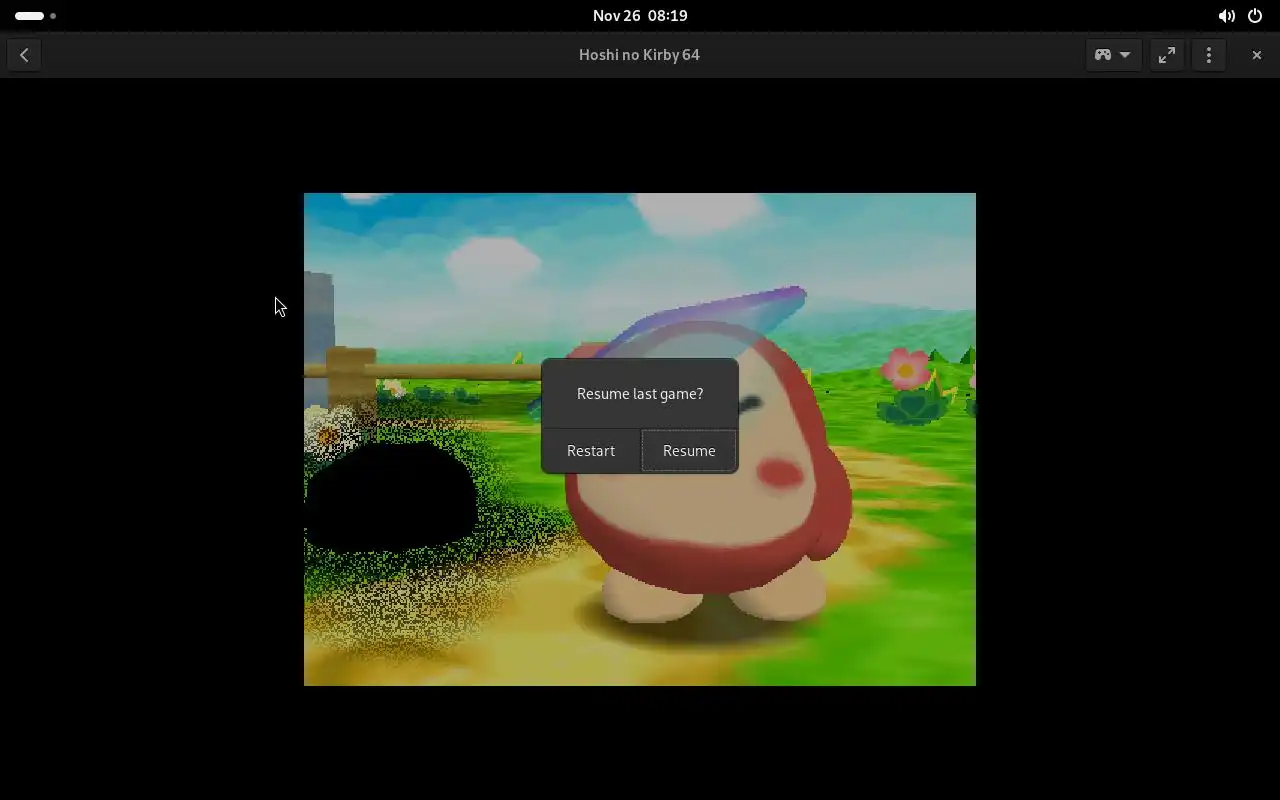Click Resume to continue last game
The height and width of the screenshot is (800, 1280).
(x=689, y=451)
